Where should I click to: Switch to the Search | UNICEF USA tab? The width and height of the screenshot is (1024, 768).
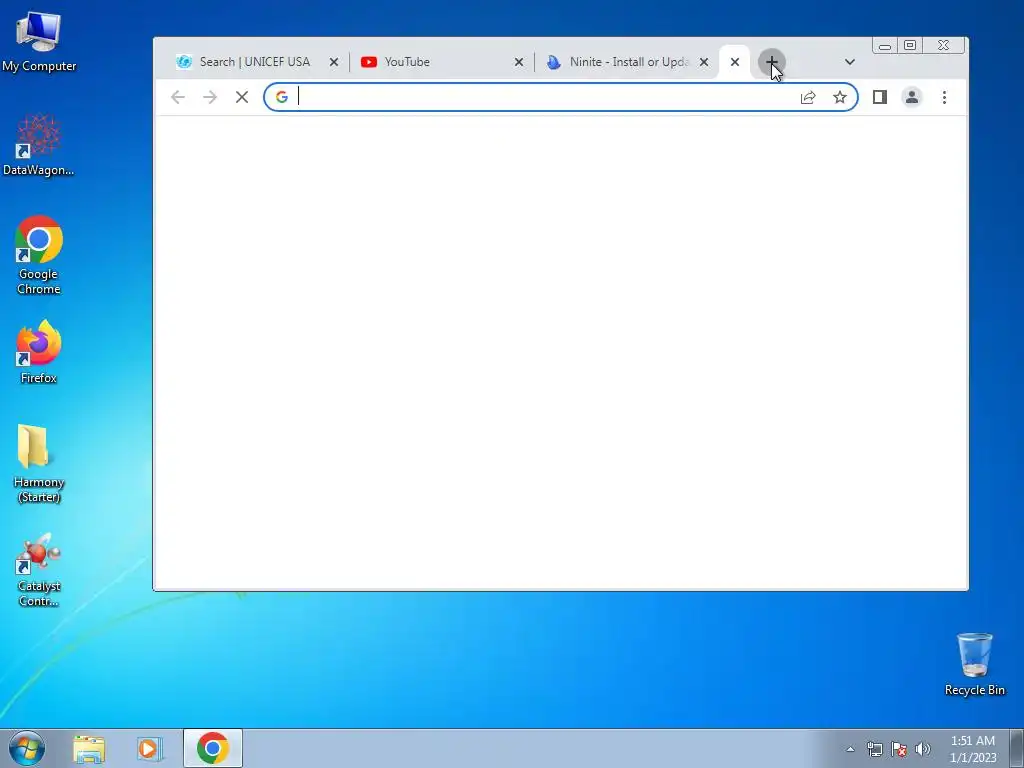(256, 62)
